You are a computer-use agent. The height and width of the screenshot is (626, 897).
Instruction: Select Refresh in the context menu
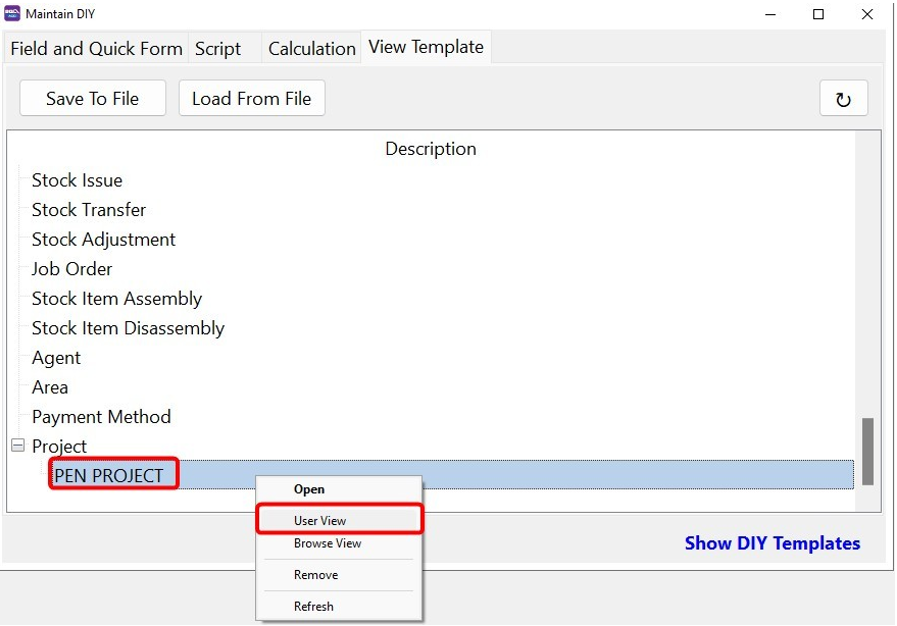tap(313, 606)
